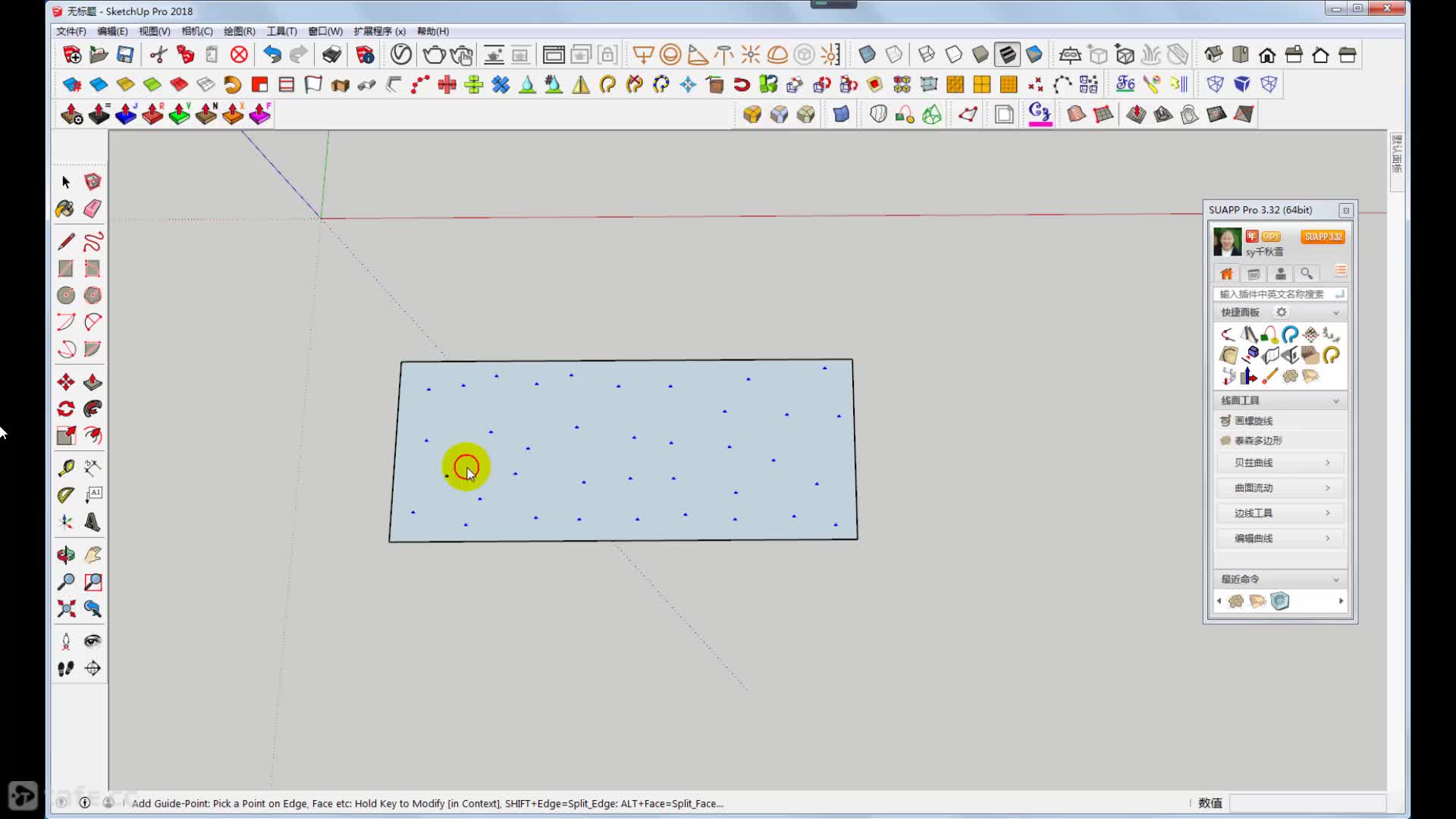
Task: Select the Walk footprints tool
Action: tap(66, 668)
